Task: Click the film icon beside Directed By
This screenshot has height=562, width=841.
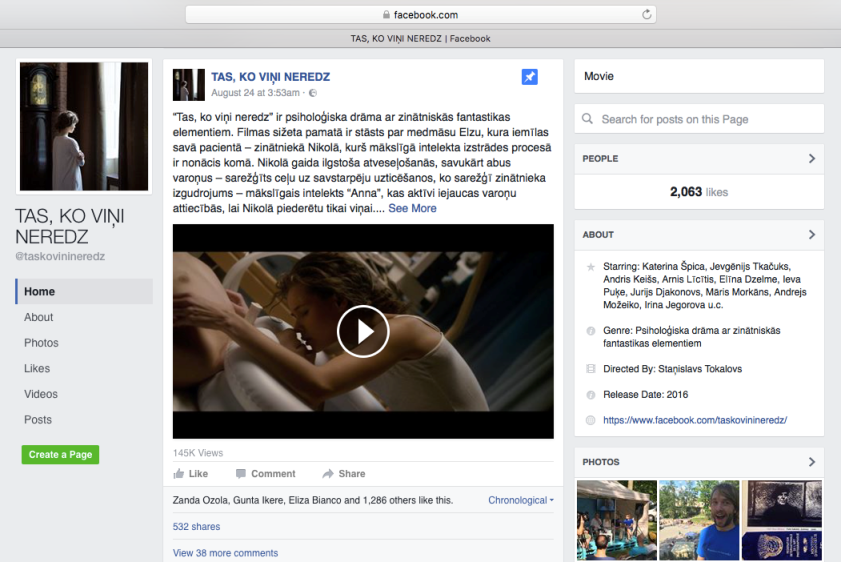Action: click(x=591, y=369)
